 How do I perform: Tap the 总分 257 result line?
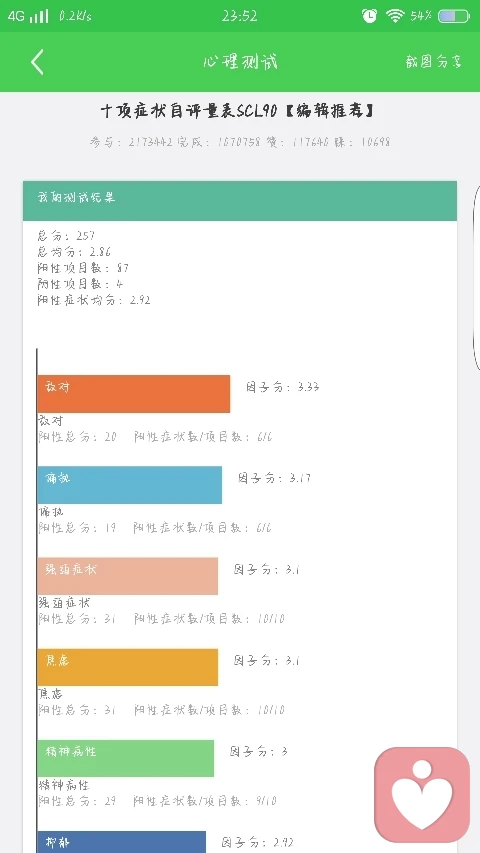(66, 236)
